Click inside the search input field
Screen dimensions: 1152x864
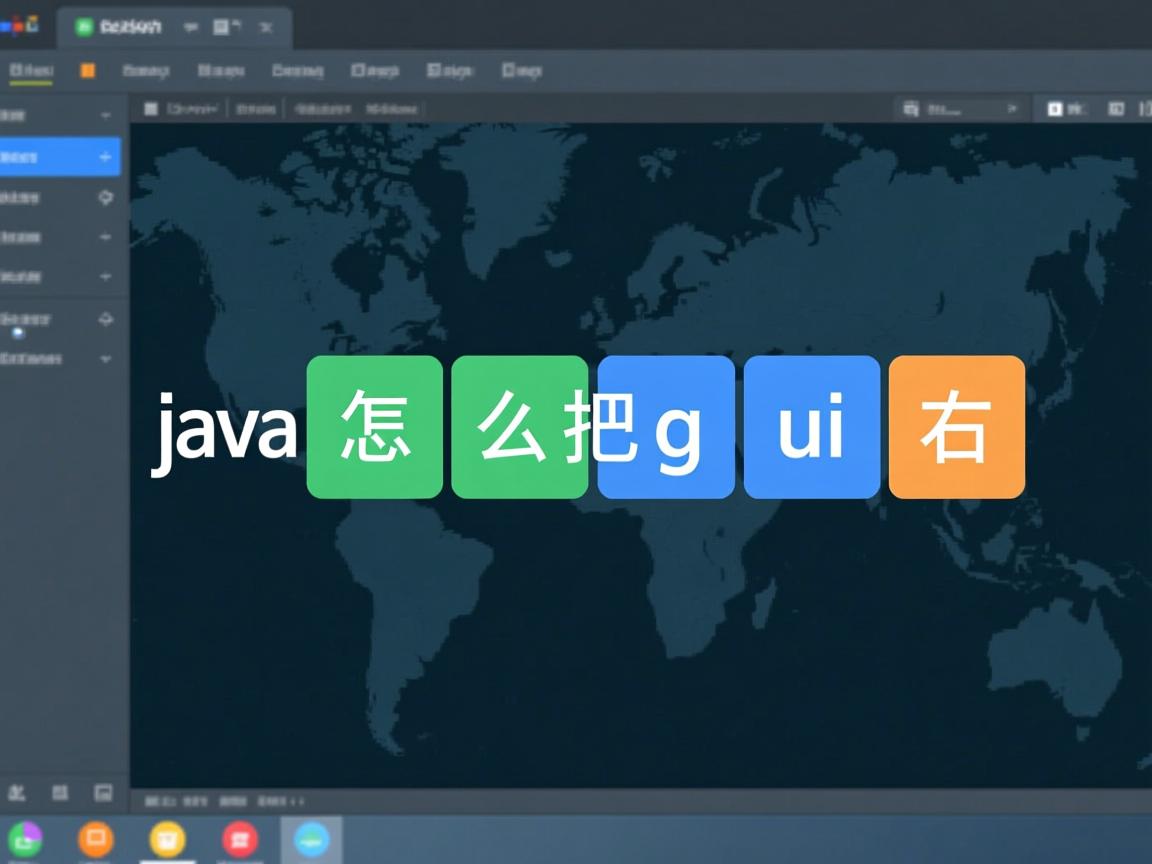[960, 109]
